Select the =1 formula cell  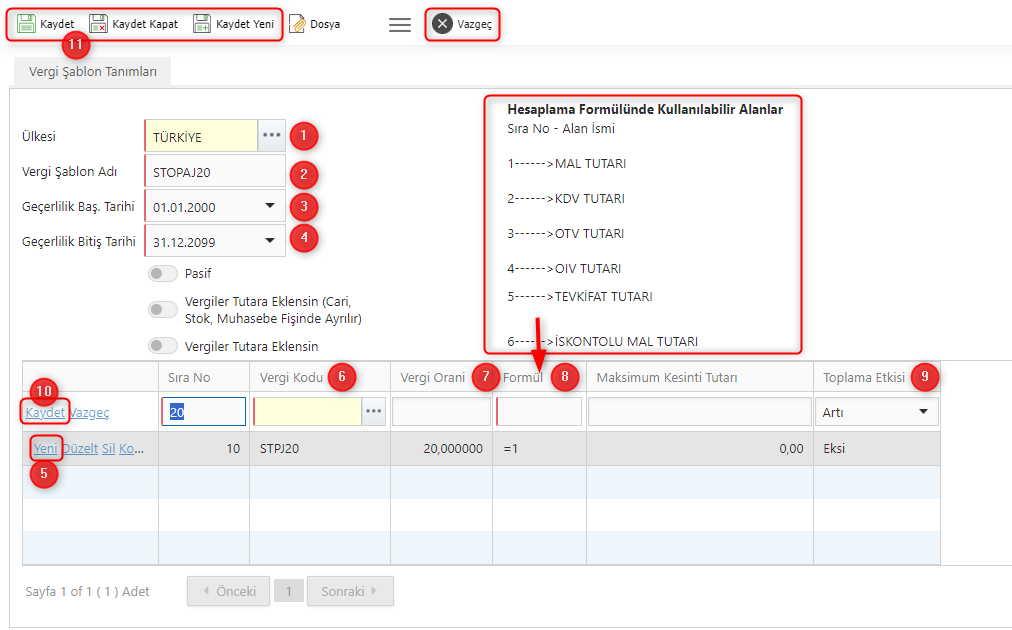(x=540, y=449)
